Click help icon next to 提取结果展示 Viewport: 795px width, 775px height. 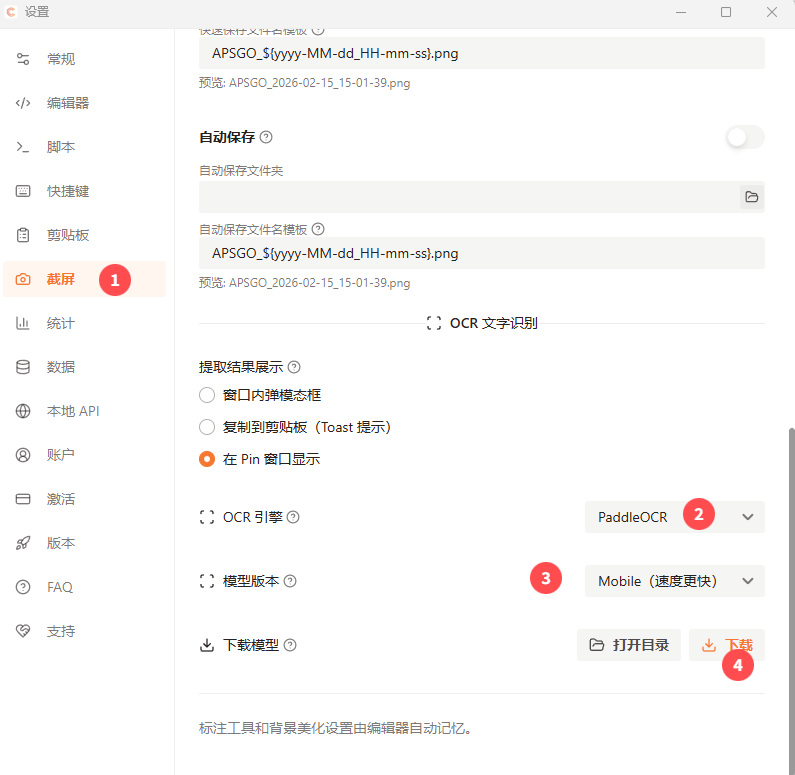(x=294, y=367)
